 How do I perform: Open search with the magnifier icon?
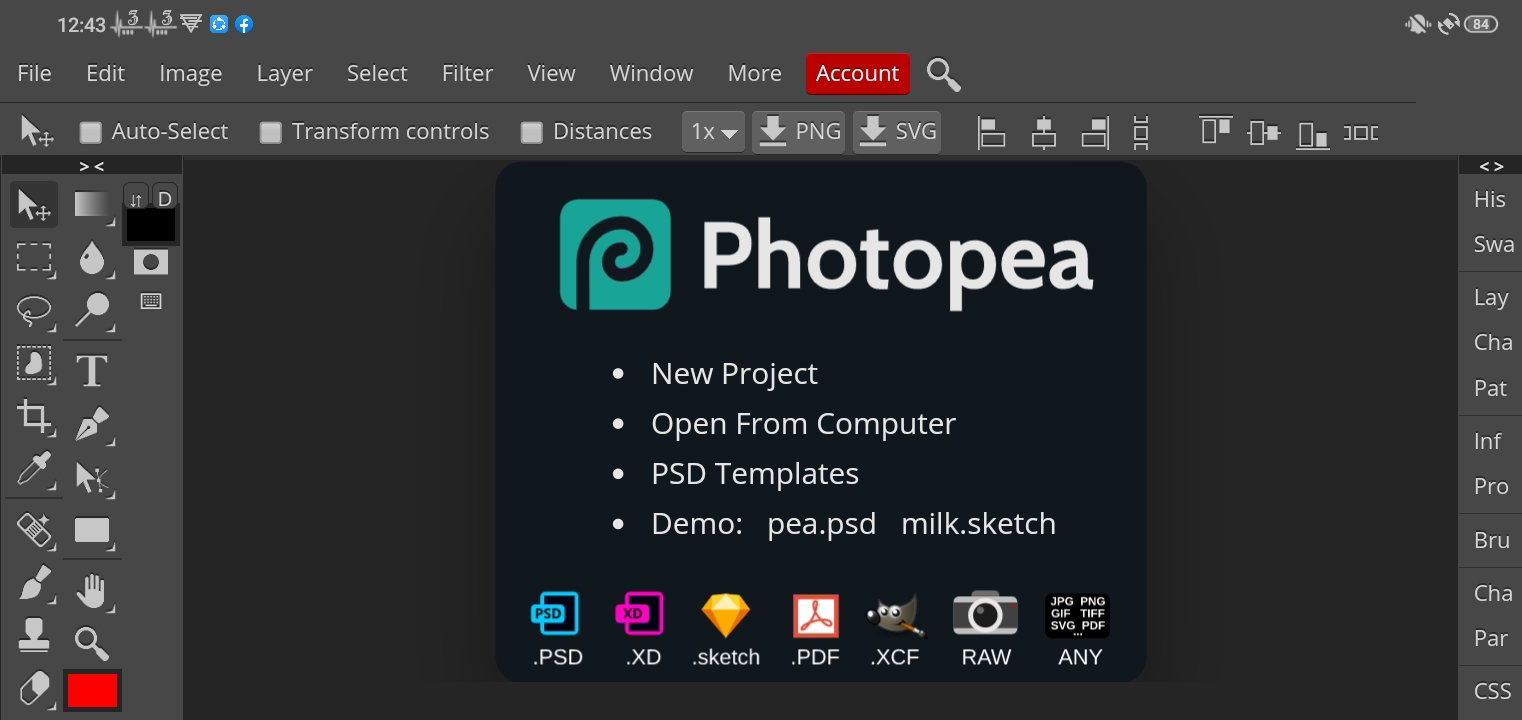click(x=942, y=74)
